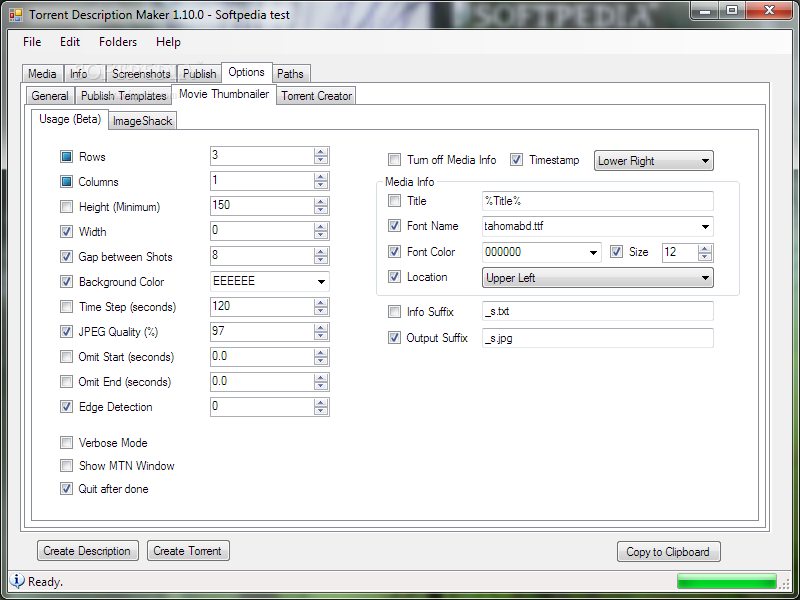
Task: Click the app icon in title bar
Action: pyautogui.click(x=15, y=14)
